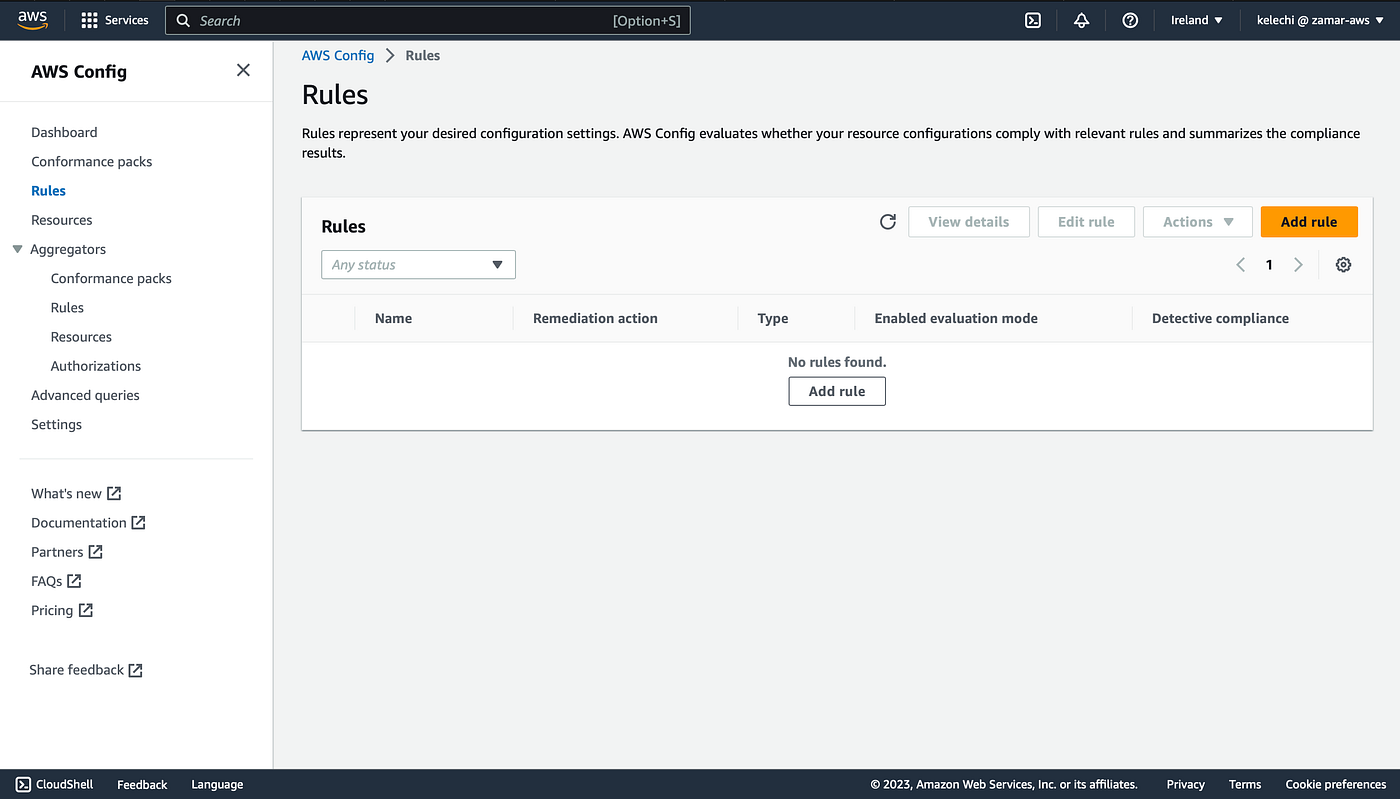This screenshot has height=799, width=1400.
Task: Open the table preferences gear icon
Action: pyautogui.click(x=1343, y=264)
